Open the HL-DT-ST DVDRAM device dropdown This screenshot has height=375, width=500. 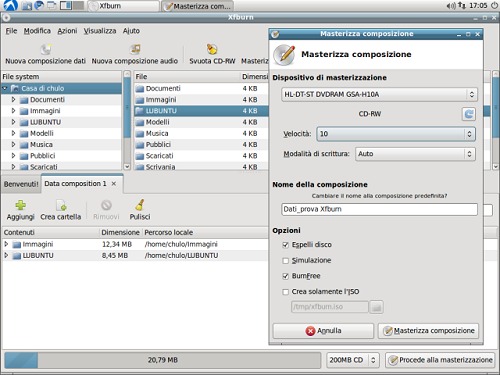click(379, 95)
